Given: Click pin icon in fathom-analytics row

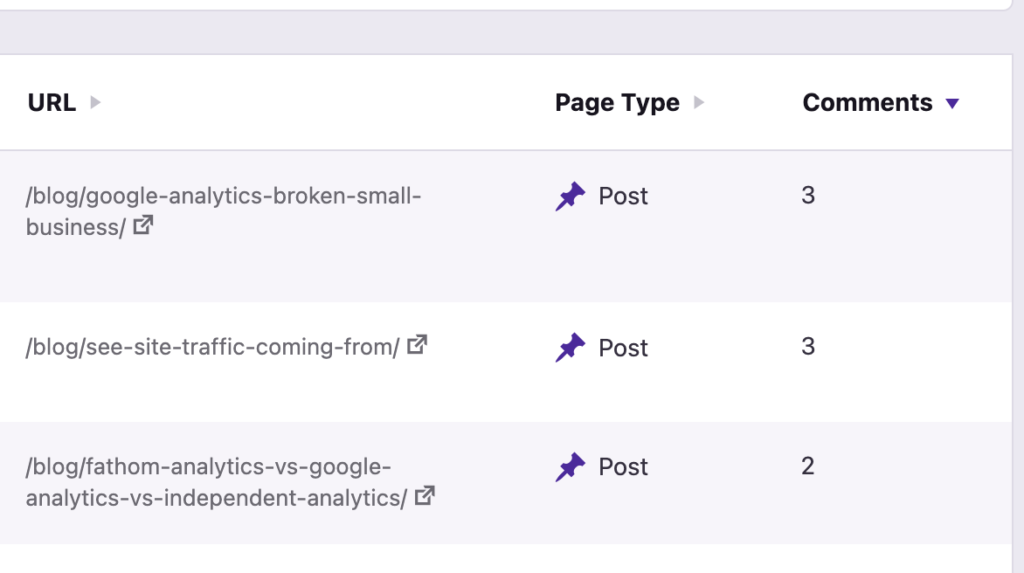Looking at the screenshot, I should pyautogui.click(x=570, y=467).
